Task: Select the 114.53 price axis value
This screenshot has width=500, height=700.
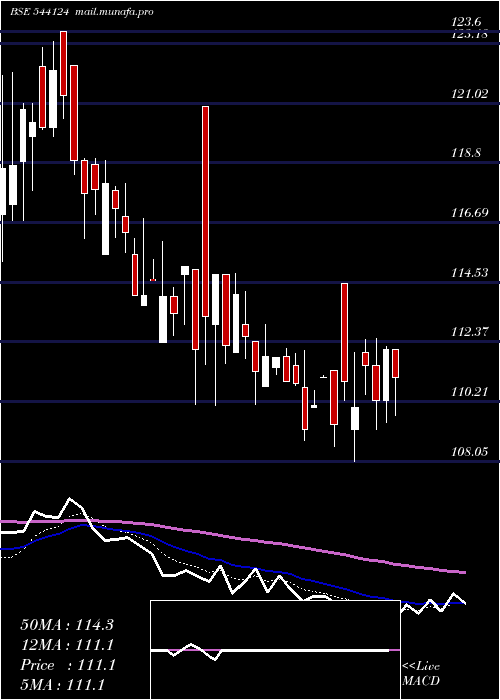Action: (x=469, y=272)
